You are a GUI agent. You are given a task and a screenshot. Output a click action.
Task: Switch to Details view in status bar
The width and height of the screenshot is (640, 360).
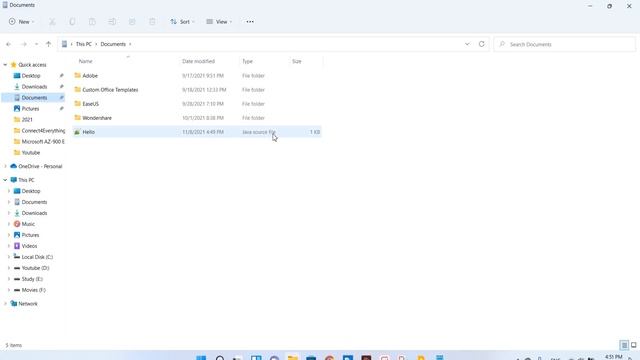coord(624,345)
